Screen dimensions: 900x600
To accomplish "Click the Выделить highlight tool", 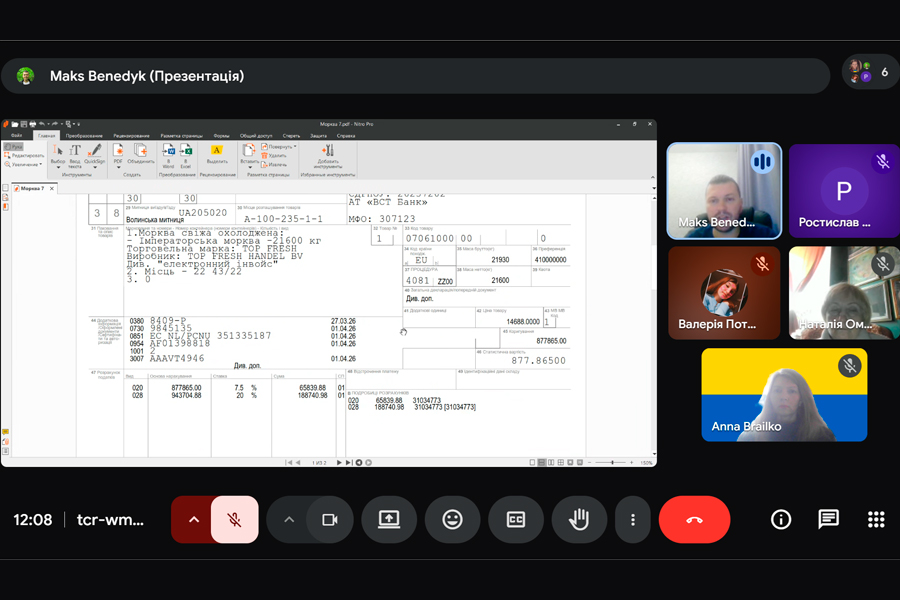I will tap(217, 154).
